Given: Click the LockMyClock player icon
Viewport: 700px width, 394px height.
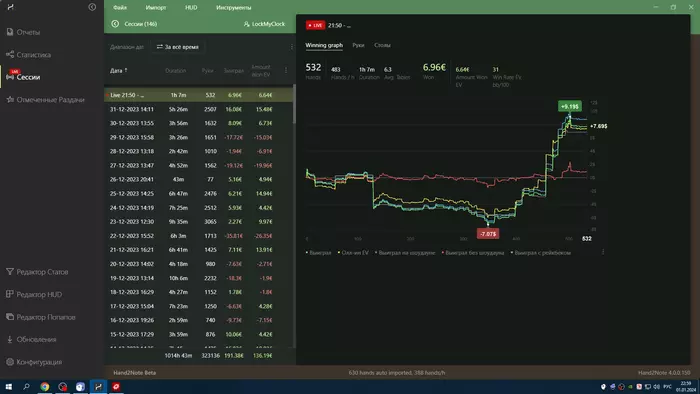Looking at the screenshot, I should coord(246,24).
